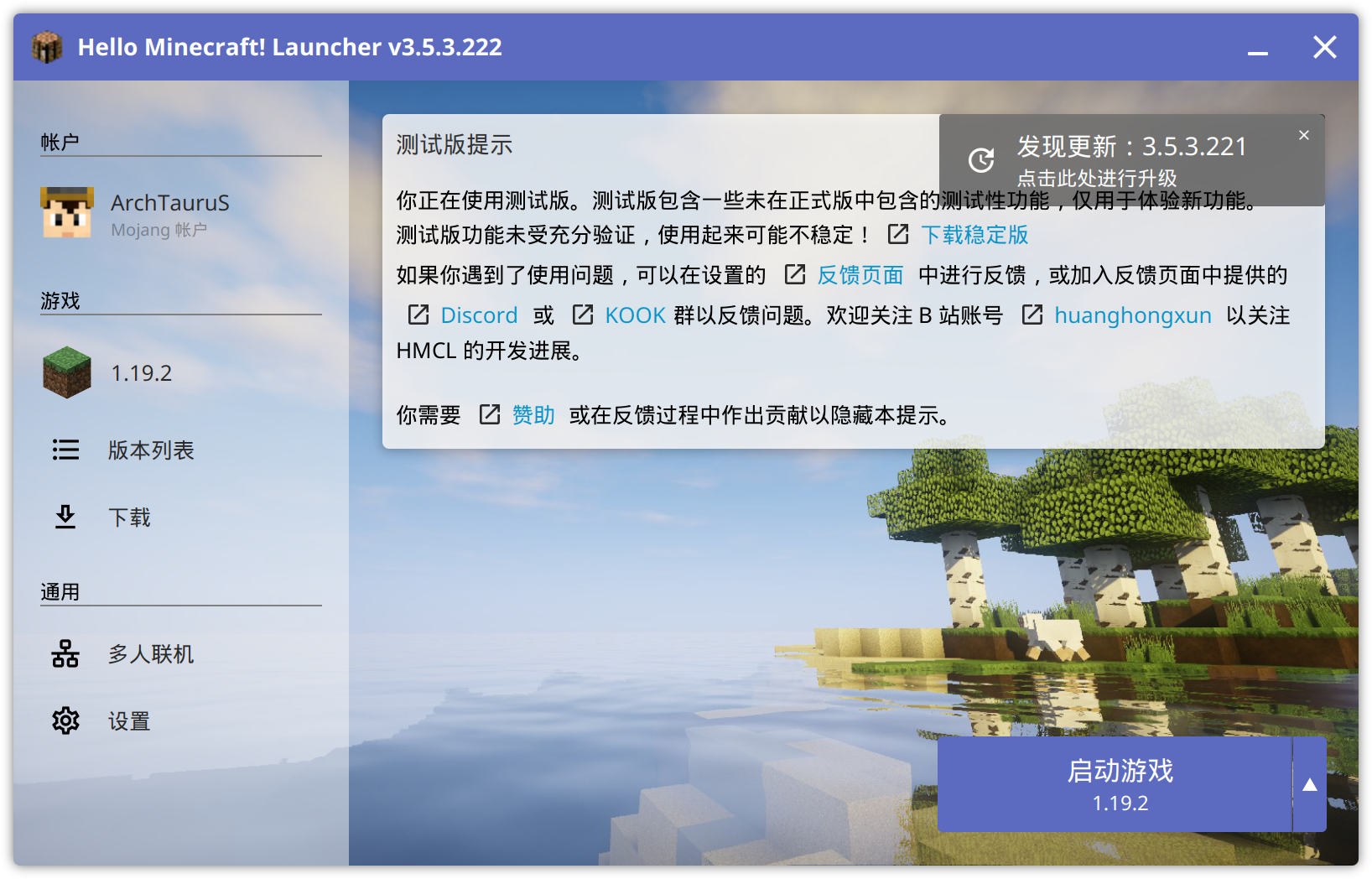Open the ArchTauruS Mojang account entry

[x=181, y=213]
